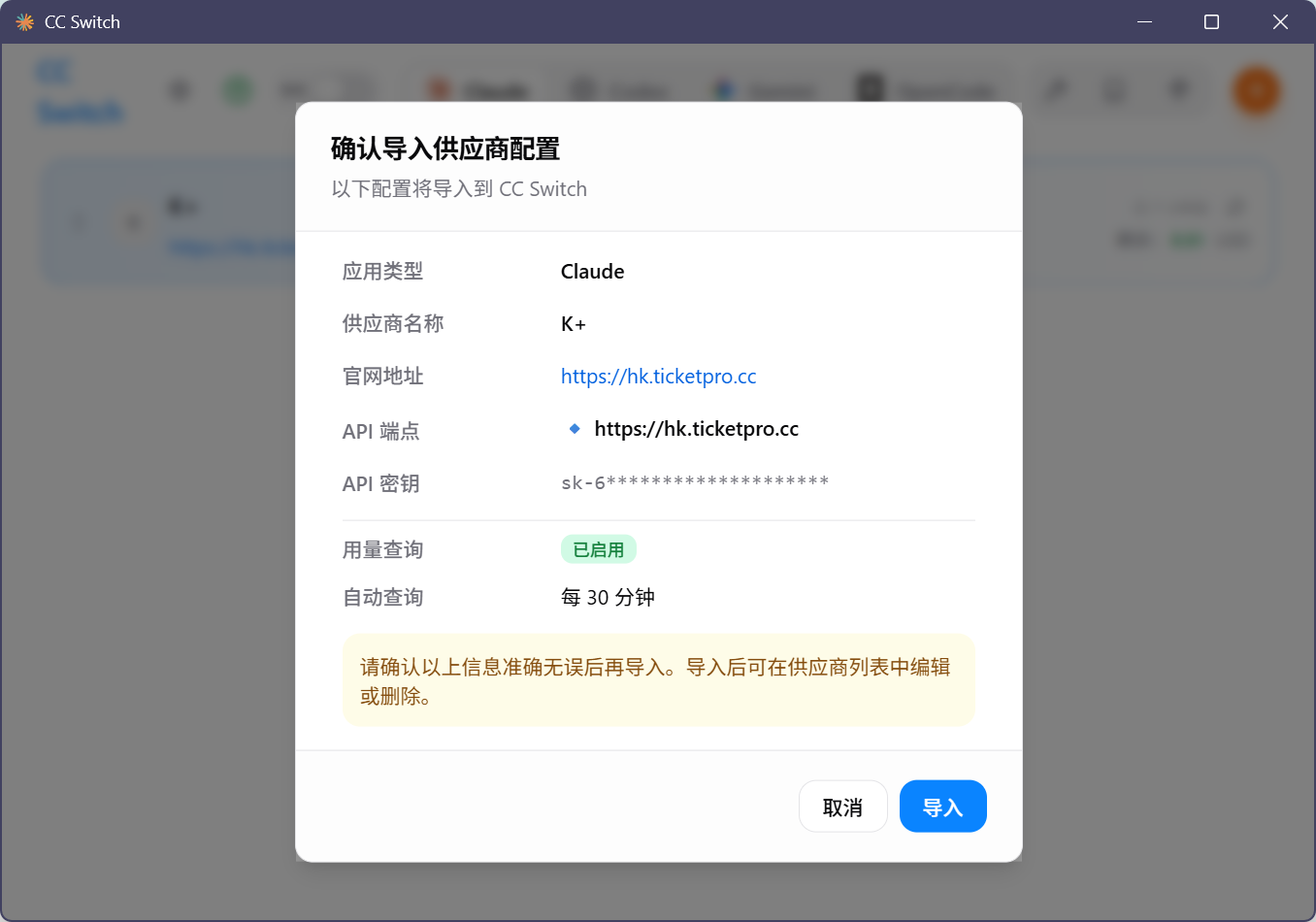The height and width of the screenshot is (922, 1316).
Task: Click the 应用类型 label
Action: (382, 272)
